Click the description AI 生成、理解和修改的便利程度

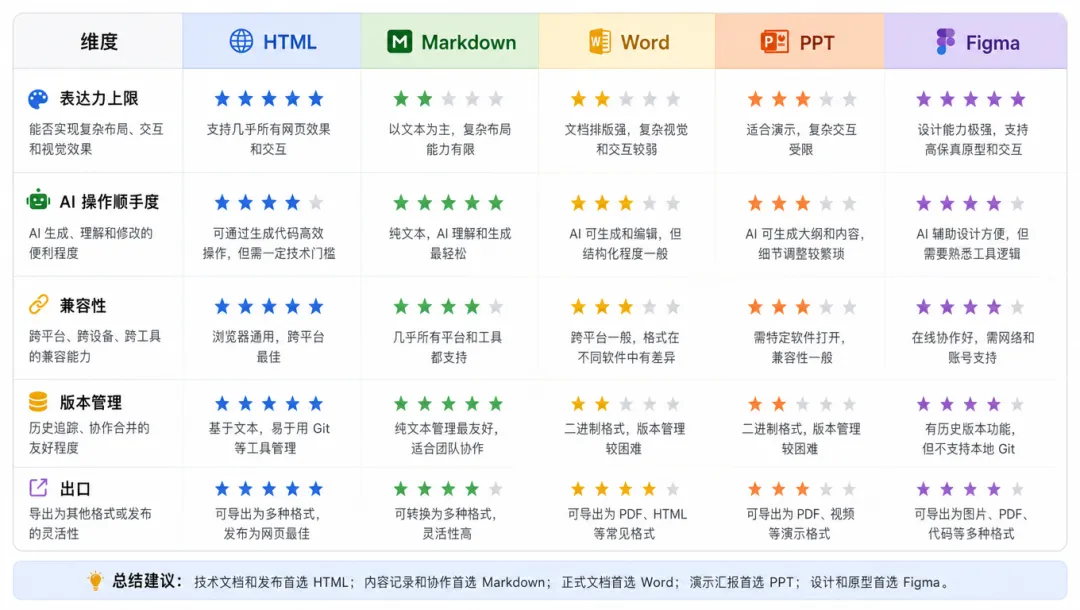[90, 242]
